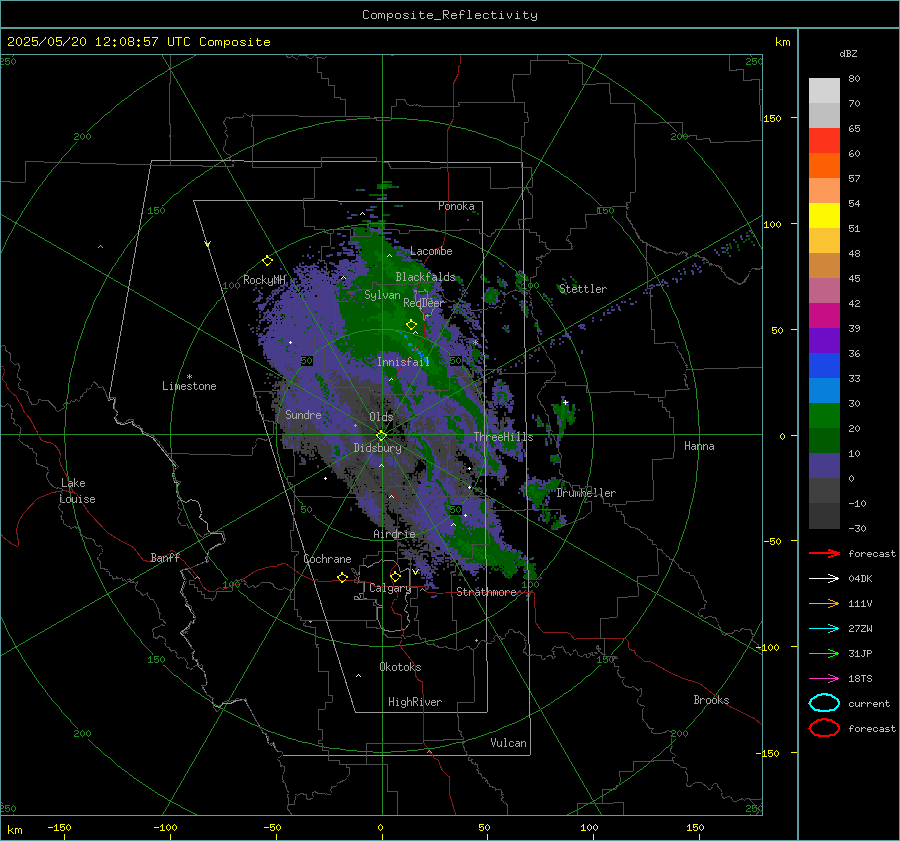Image resolution: width=900 pixels, height=841 pixels.
Task: Click the Strathmore town label
Action: pos(487,592)
